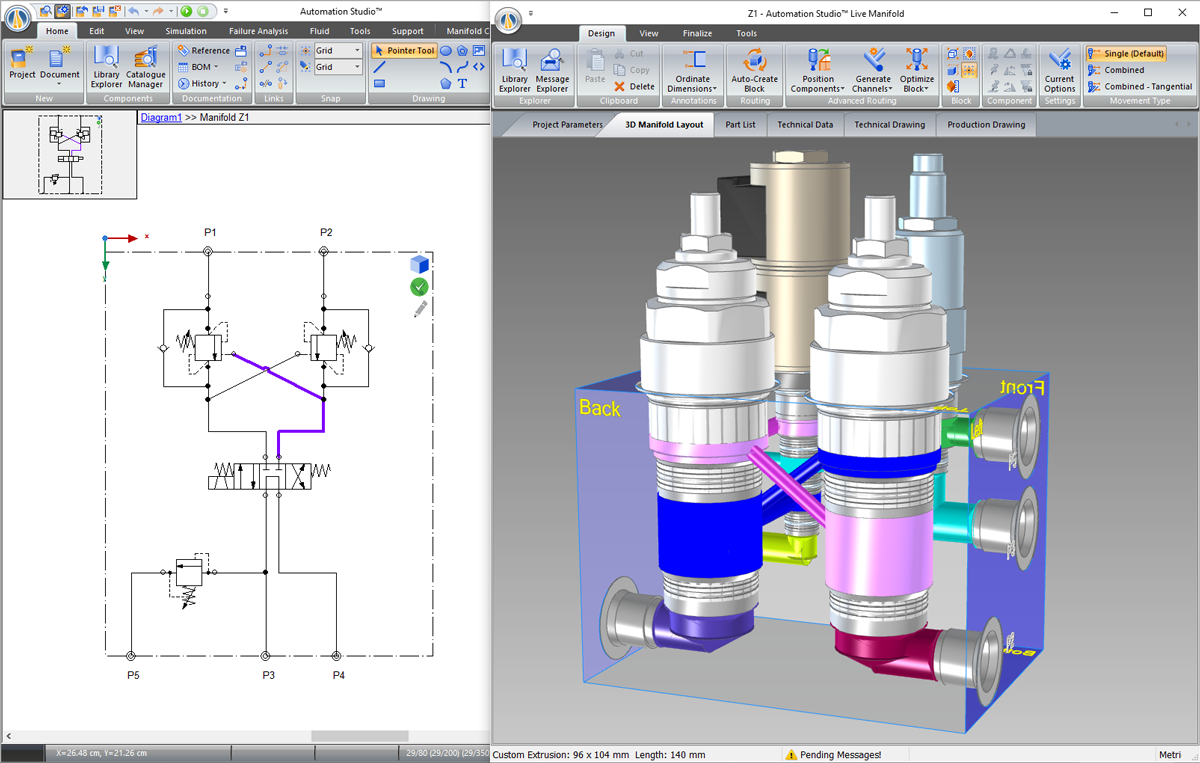Click the pending messages warning icon
This screenshot has width=1200, height=763.
pos(791,755)
